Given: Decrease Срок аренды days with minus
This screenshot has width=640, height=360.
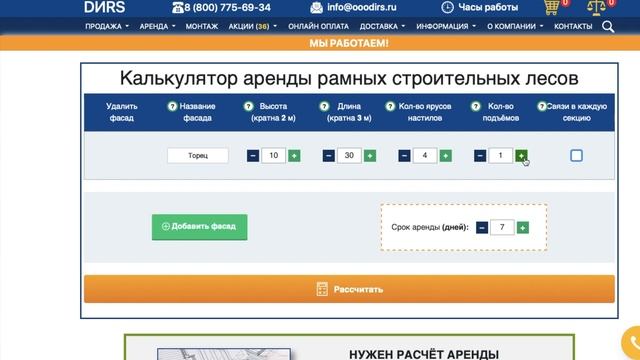Looking at the screenshot, I should point(482,227).
